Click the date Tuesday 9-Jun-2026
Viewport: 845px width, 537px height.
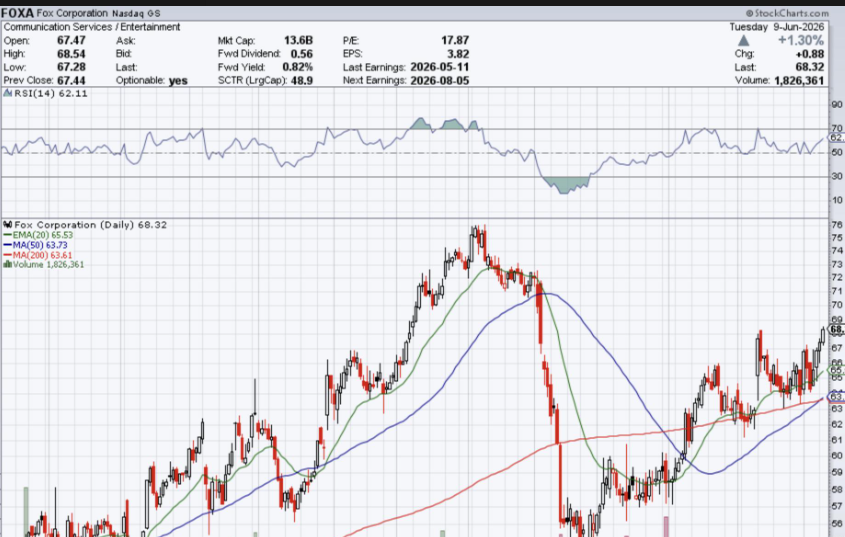[777, 27]
